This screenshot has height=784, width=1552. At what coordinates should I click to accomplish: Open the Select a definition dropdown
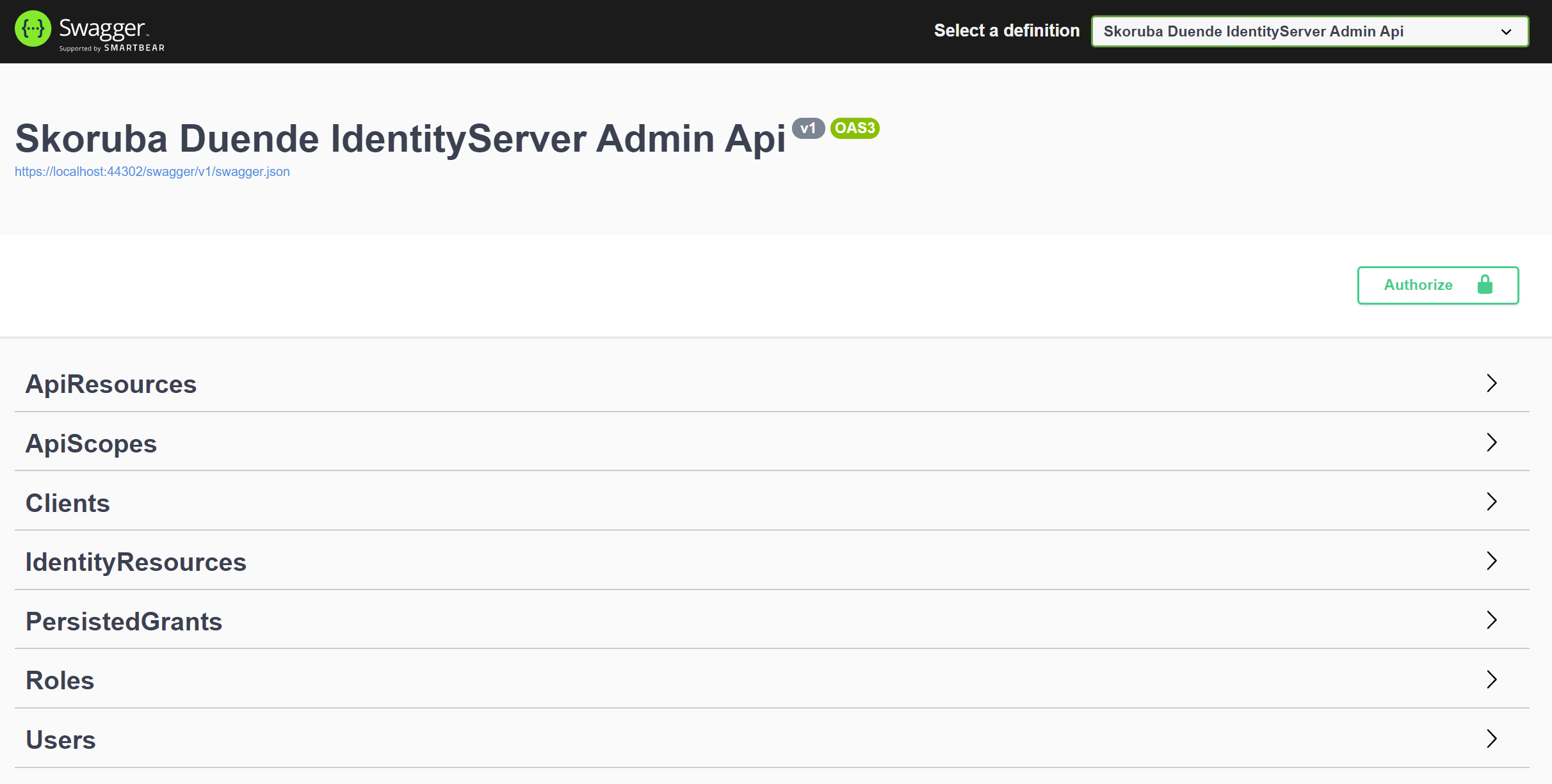[1310, 31]
